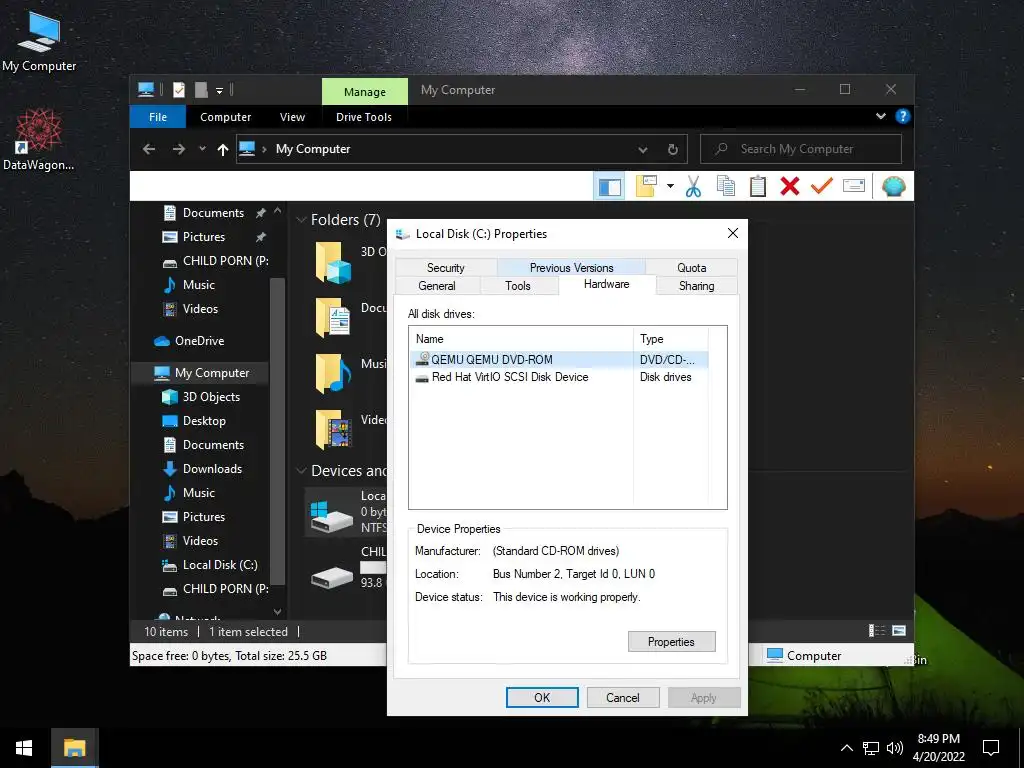This screenshot has height=768, width=1024.
Task: Click the navigation pane scrollbar thumb
Action: tap(278, 431)
